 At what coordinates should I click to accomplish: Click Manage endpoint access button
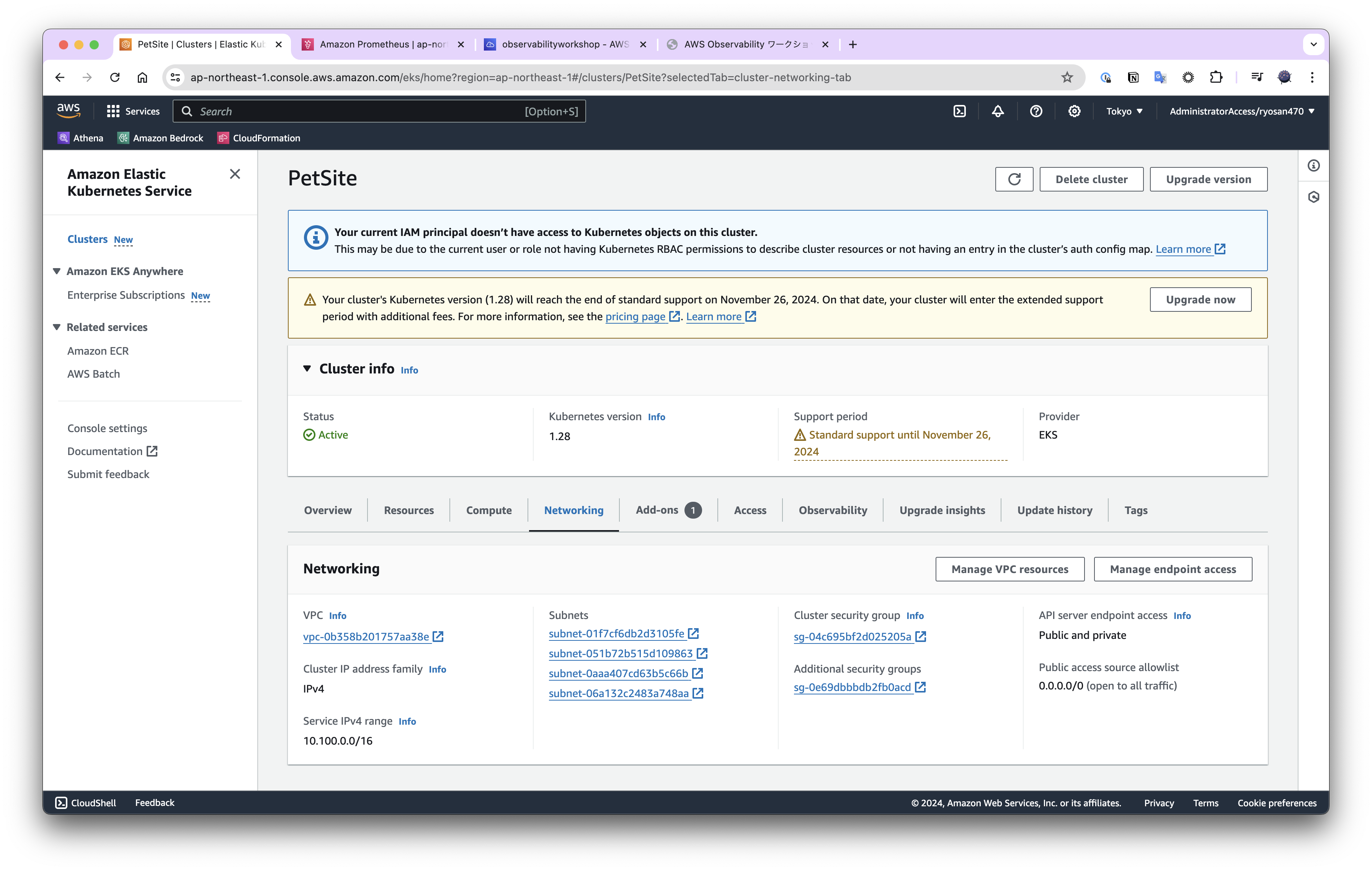(x=1173, y=569)
